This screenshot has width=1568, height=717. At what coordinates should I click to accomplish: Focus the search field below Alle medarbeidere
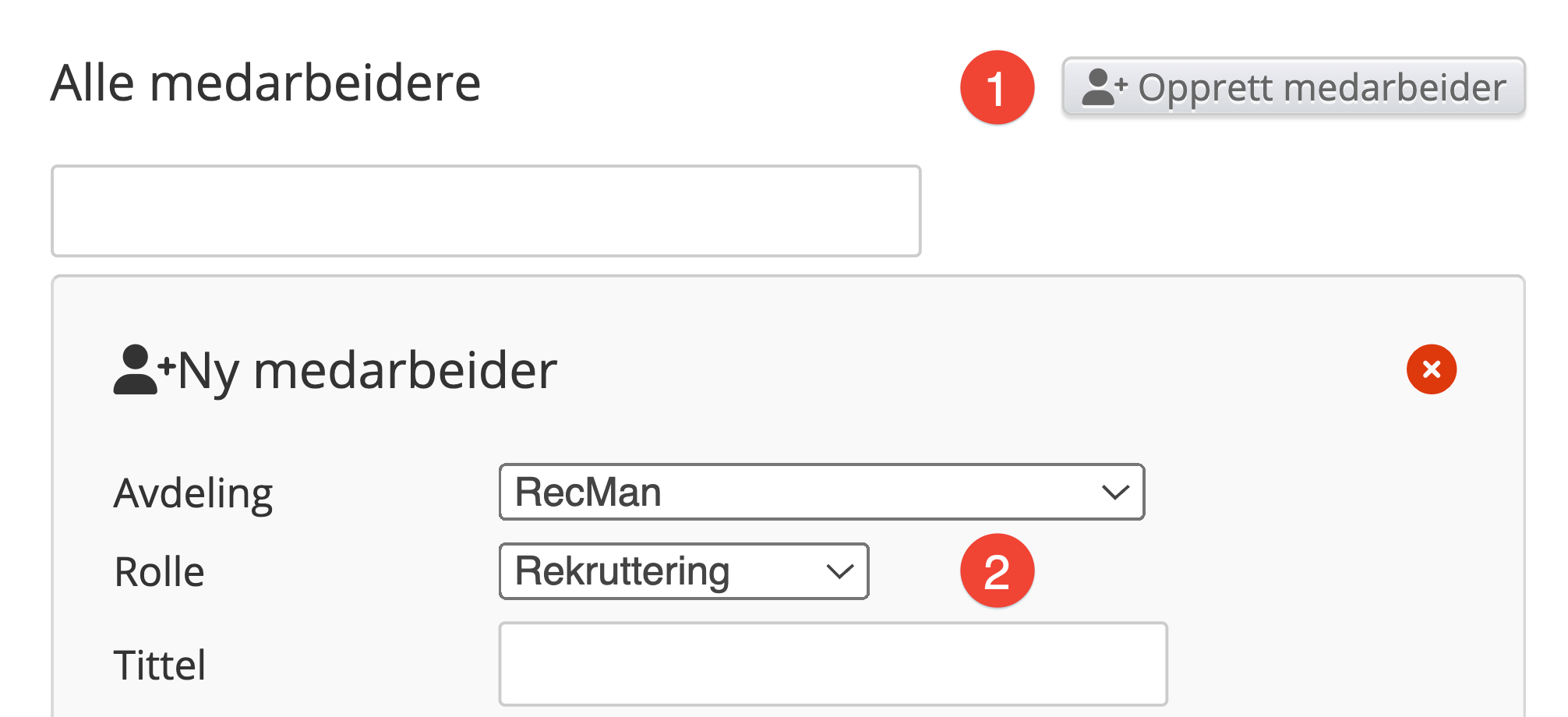pos(486,210)
